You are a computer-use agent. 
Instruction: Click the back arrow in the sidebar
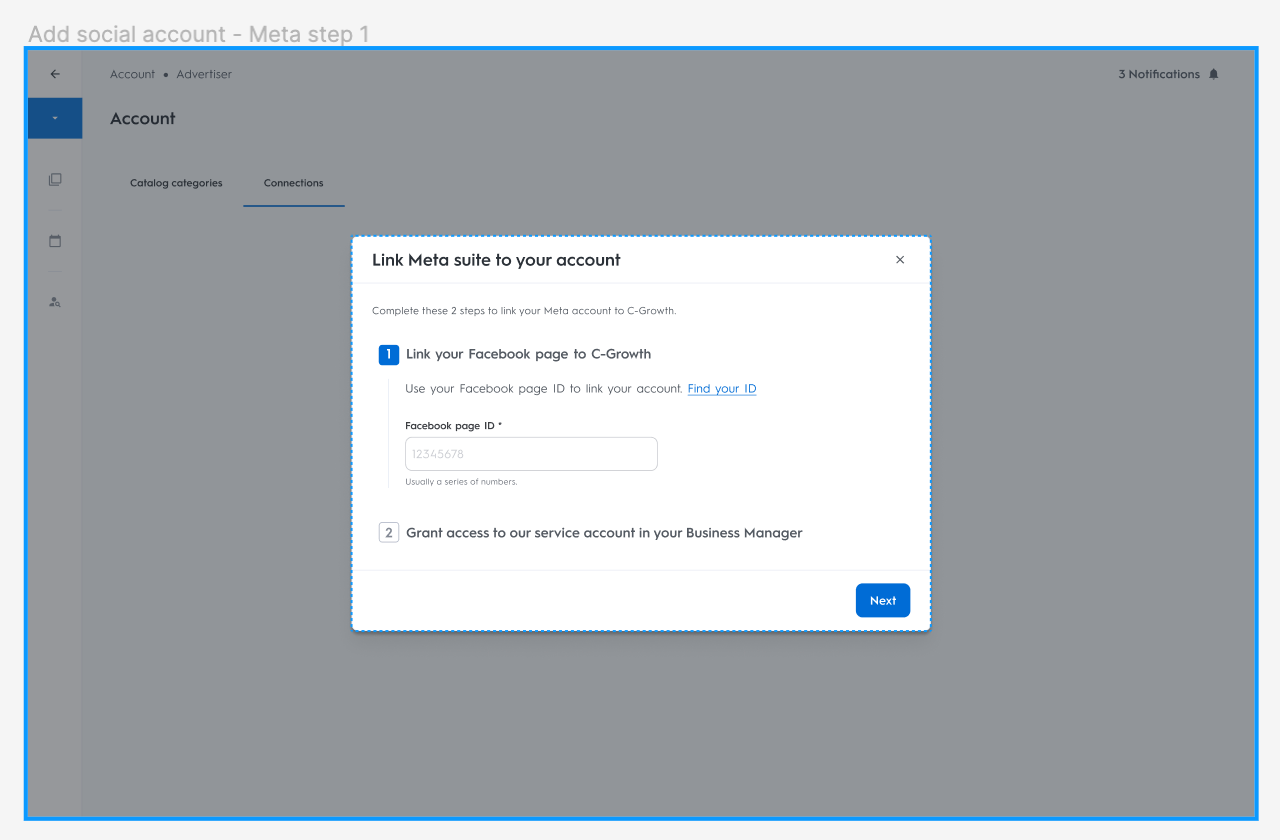tap(55, 74)
